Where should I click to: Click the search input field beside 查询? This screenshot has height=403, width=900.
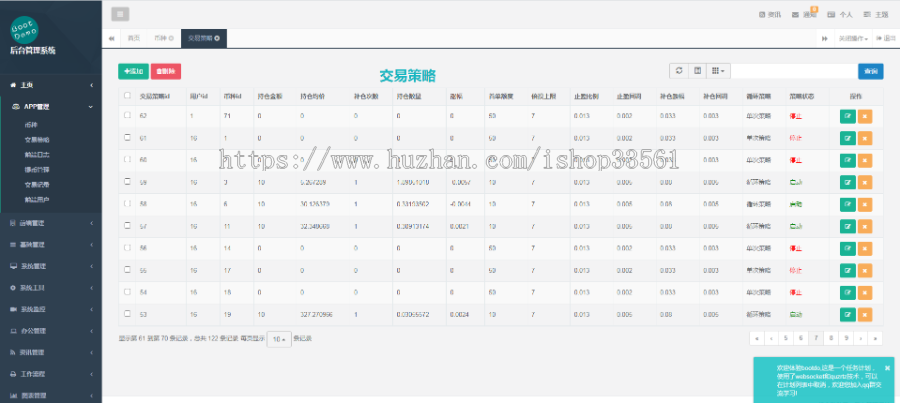pyautogui.click(x=794, y=71)
